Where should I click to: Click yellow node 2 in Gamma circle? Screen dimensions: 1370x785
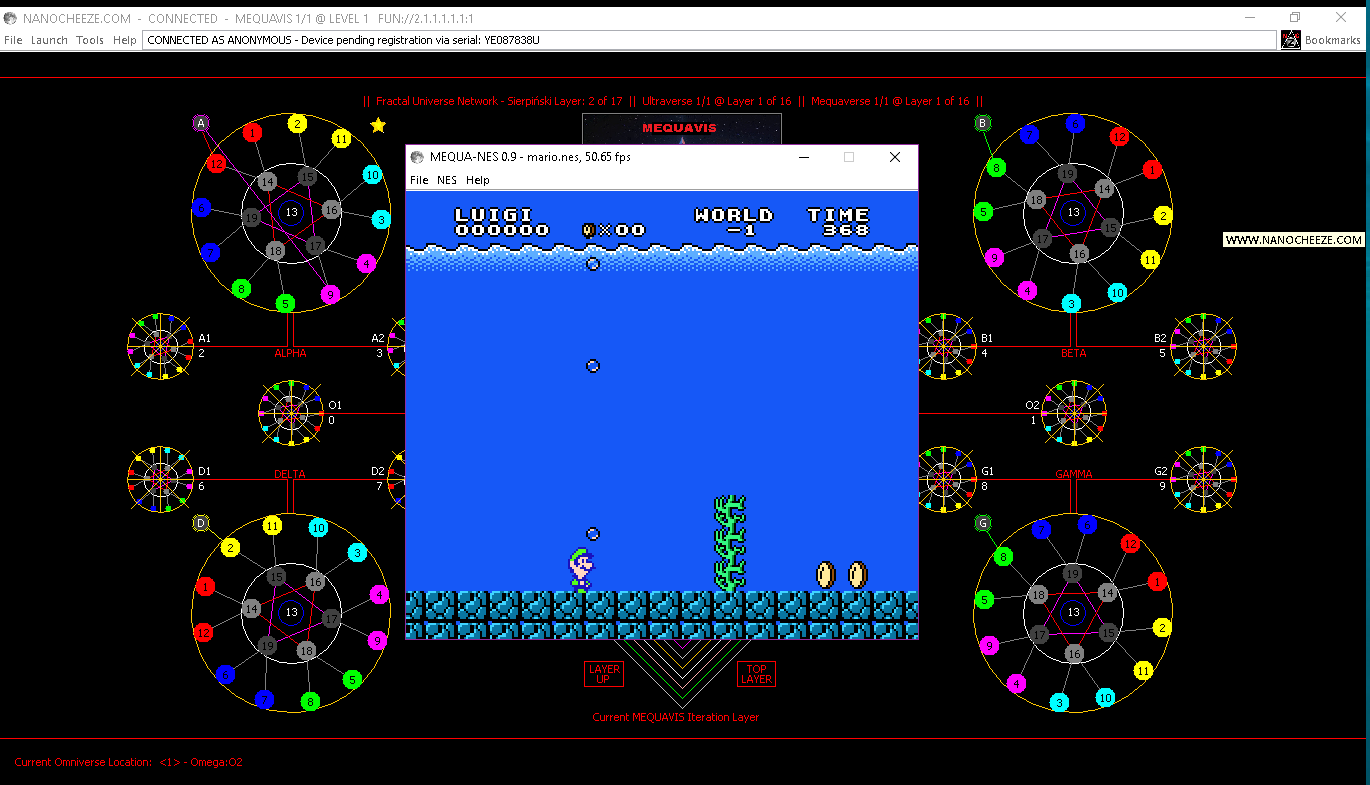coord(1161,628)
